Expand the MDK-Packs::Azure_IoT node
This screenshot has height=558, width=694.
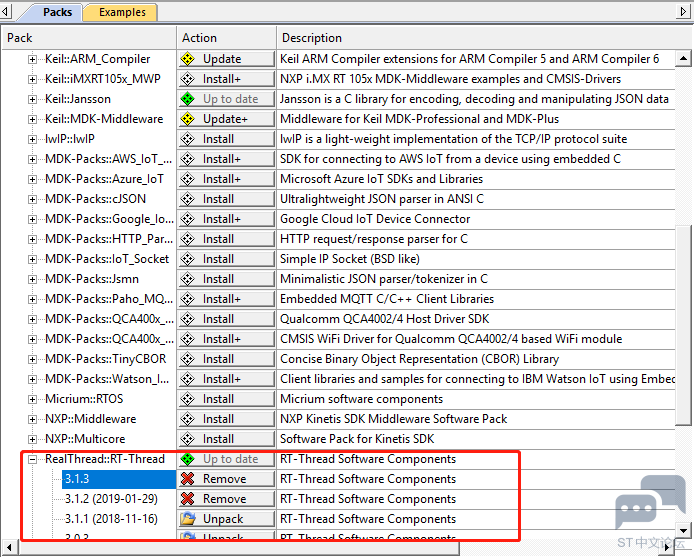[x=32, y=179]
